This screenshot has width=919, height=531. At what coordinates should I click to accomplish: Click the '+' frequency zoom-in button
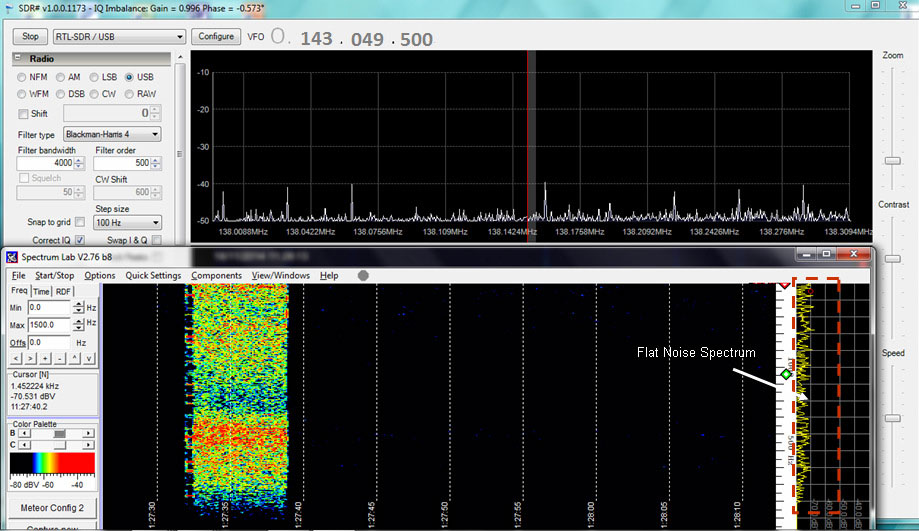46,358
